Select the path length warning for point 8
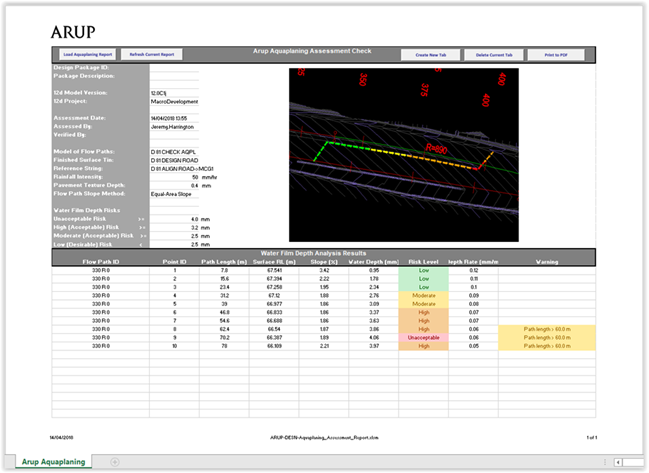649x473 pixels. tap(547, 329)
